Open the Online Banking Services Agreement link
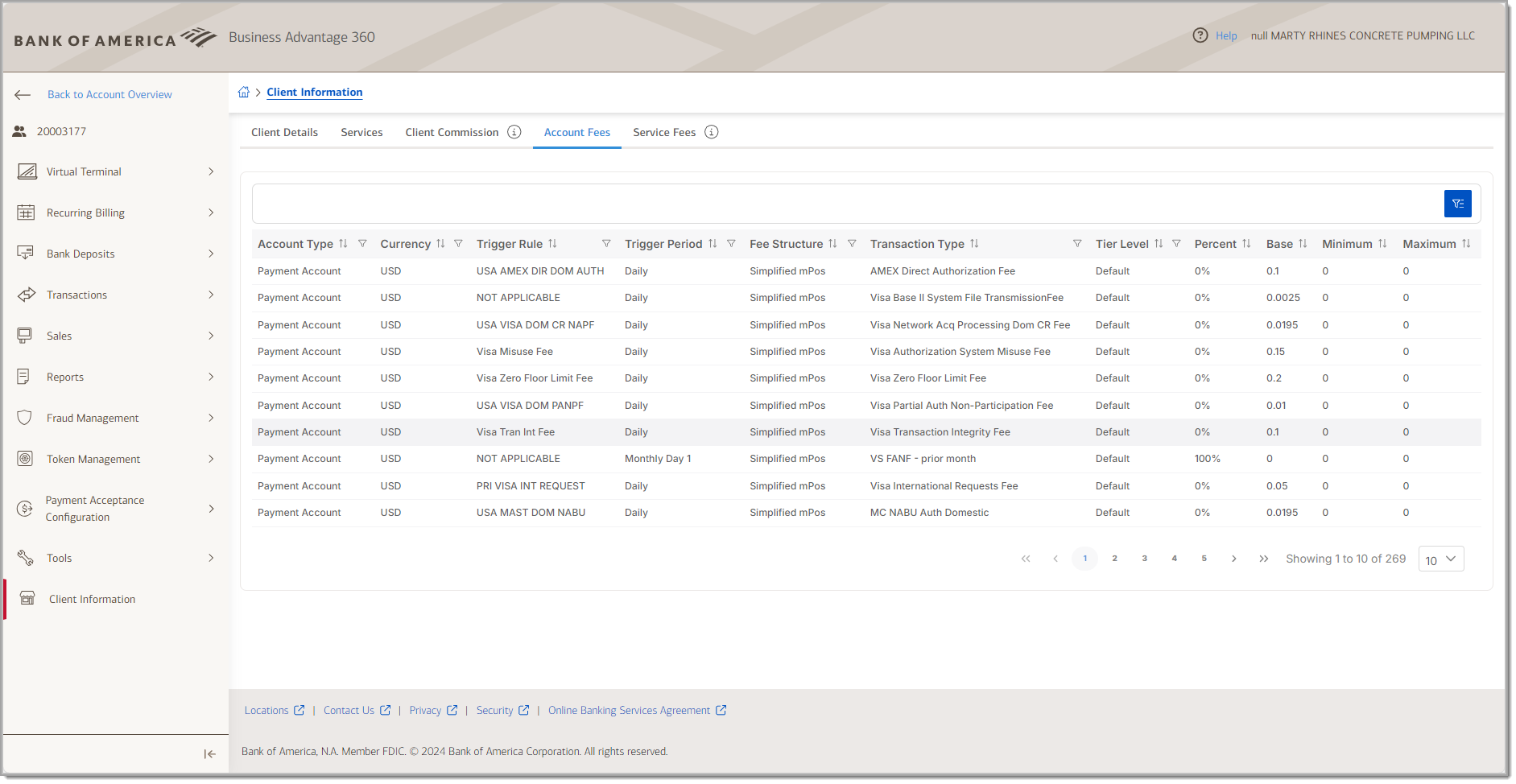 click(629, 710)
